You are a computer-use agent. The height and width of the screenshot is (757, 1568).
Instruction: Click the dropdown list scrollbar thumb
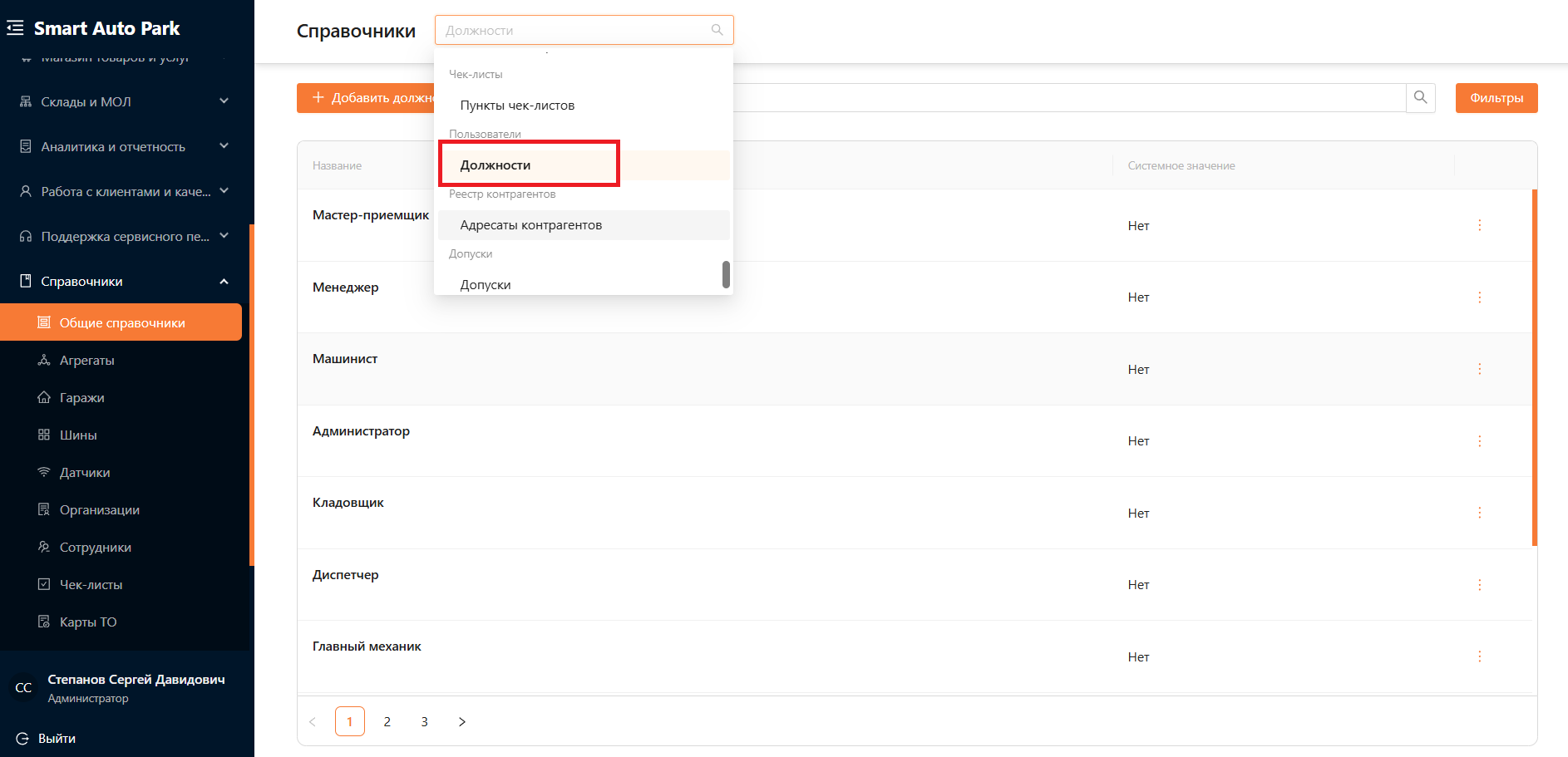click(726, 274)
